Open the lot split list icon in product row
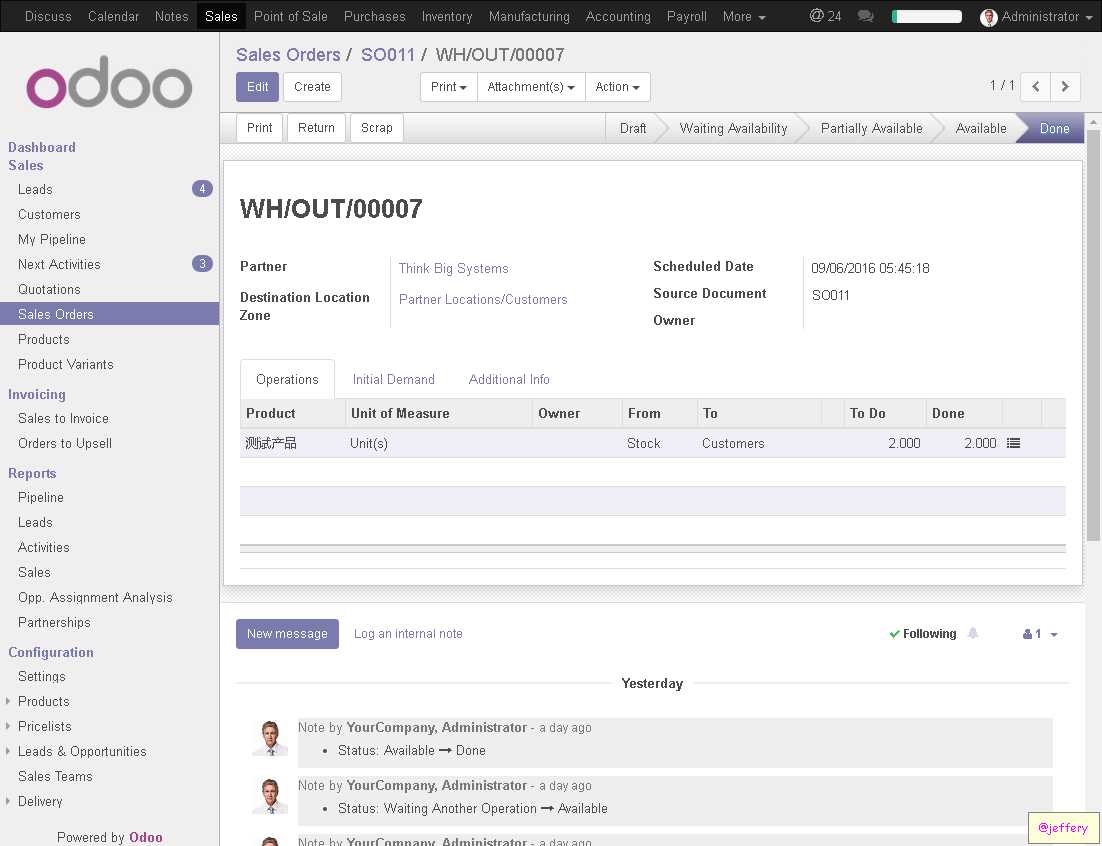The height and width of the screenshot is (846, 1102). tap(1013, 443)
